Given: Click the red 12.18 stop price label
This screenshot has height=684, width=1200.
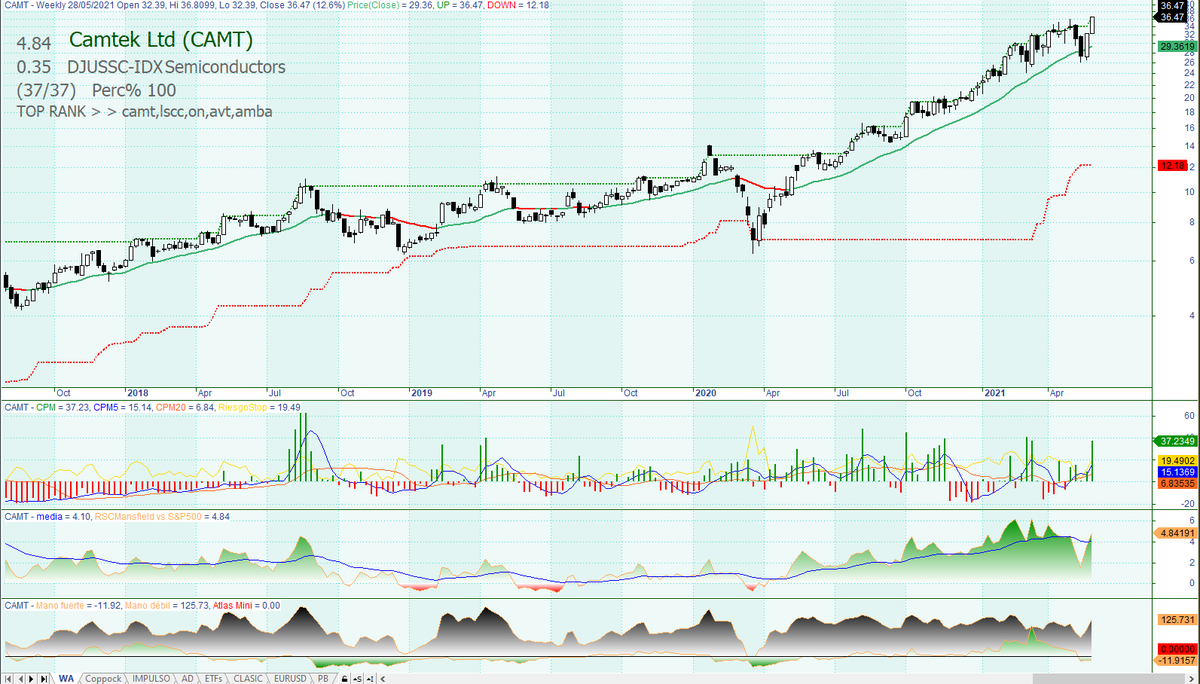Looking at the screenshot, I should (x=1172, y=165).
